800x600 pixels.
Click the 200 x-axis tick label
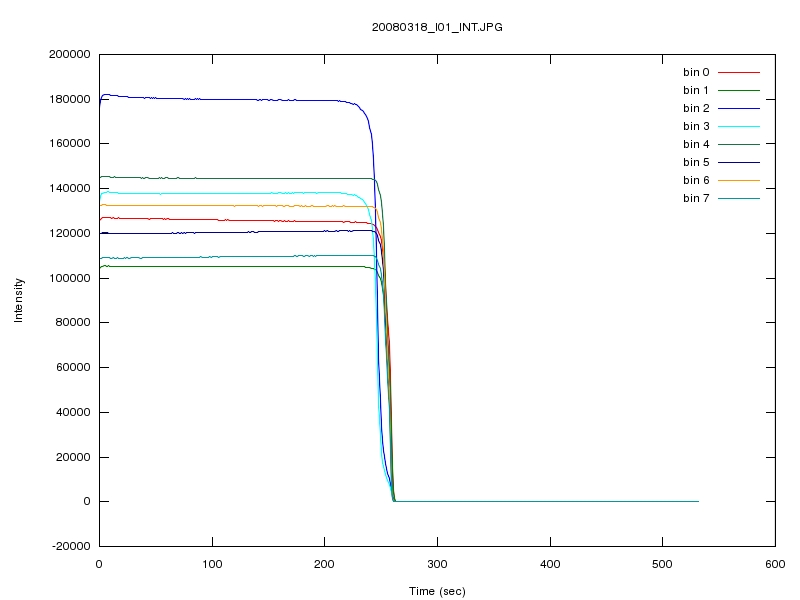click(x=324, y=564)
